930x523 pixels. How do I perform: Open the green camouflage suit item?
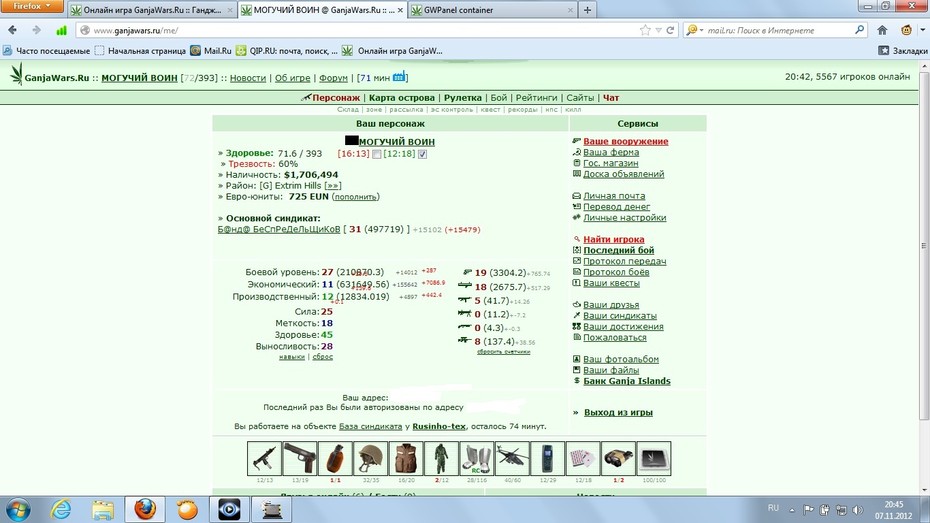[441, 458]
